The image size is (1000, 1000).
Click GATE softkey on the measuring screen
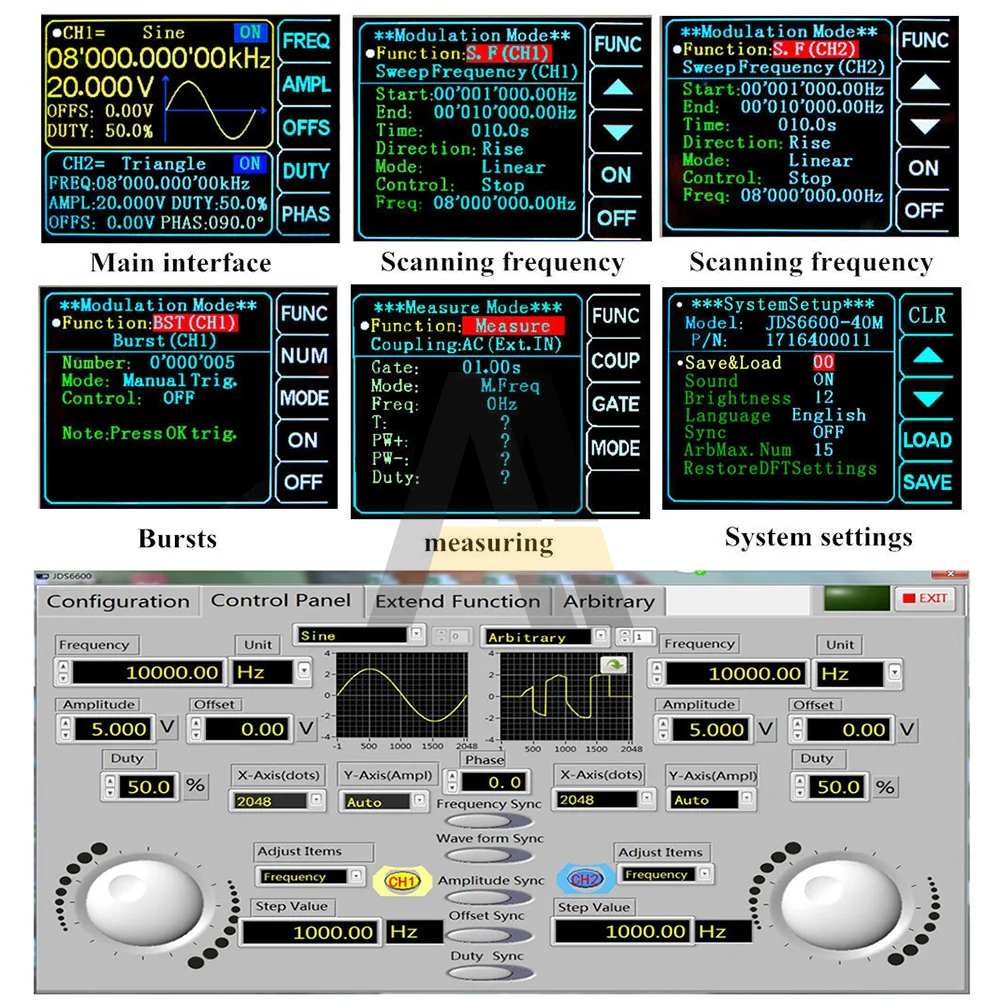[x=615, y=404]
